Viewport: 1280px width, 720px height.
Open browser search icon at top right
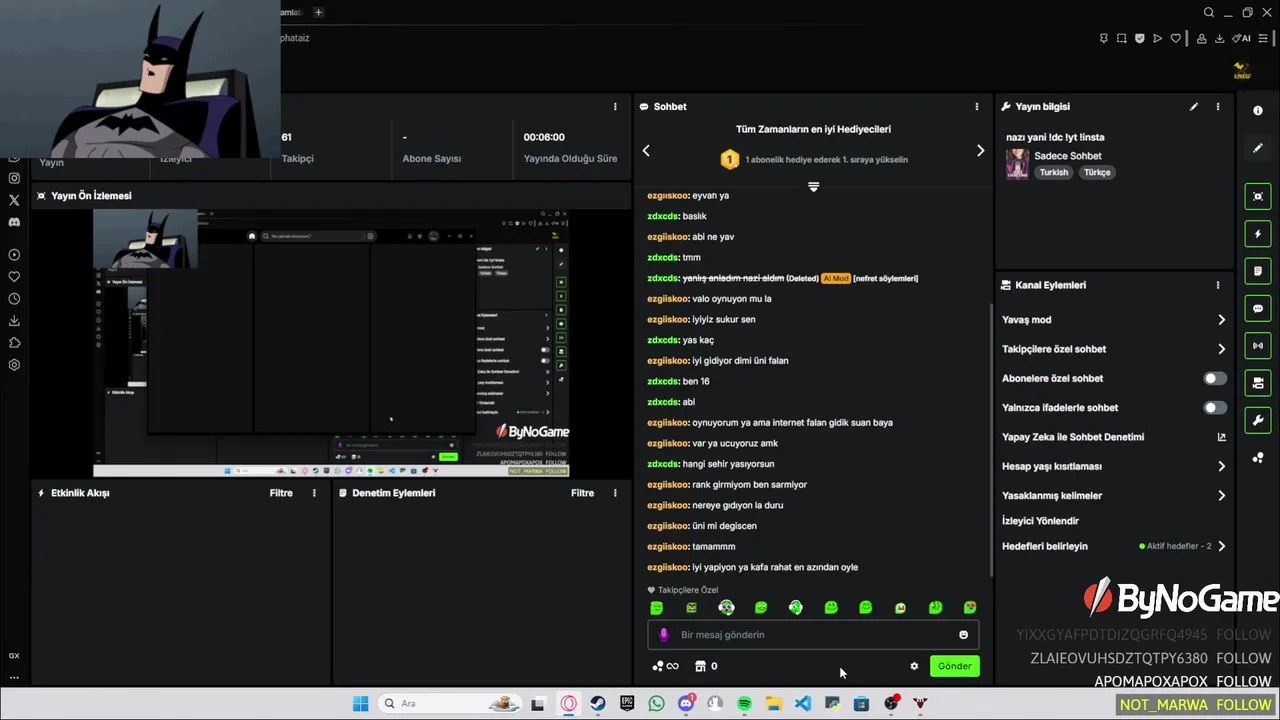click(1209, 12)
